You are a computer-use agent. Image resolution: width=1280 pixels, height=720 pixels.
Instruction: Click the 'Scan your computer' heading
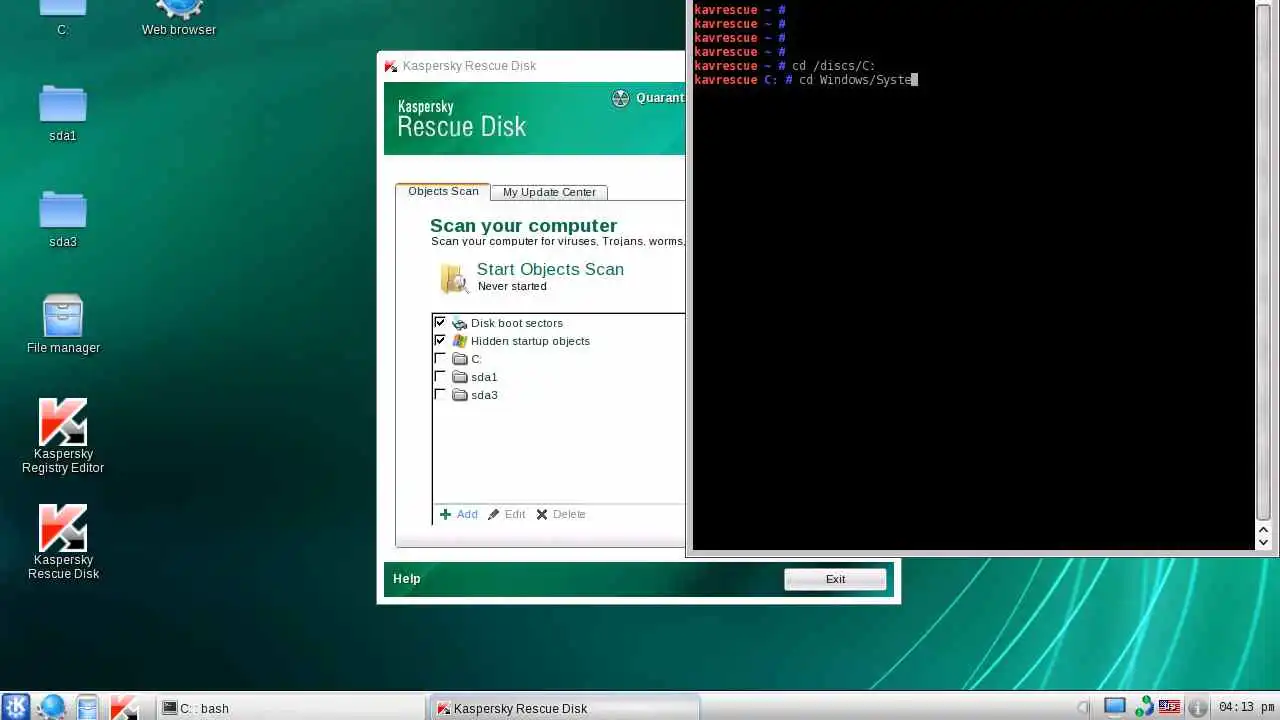coord(523,226)
